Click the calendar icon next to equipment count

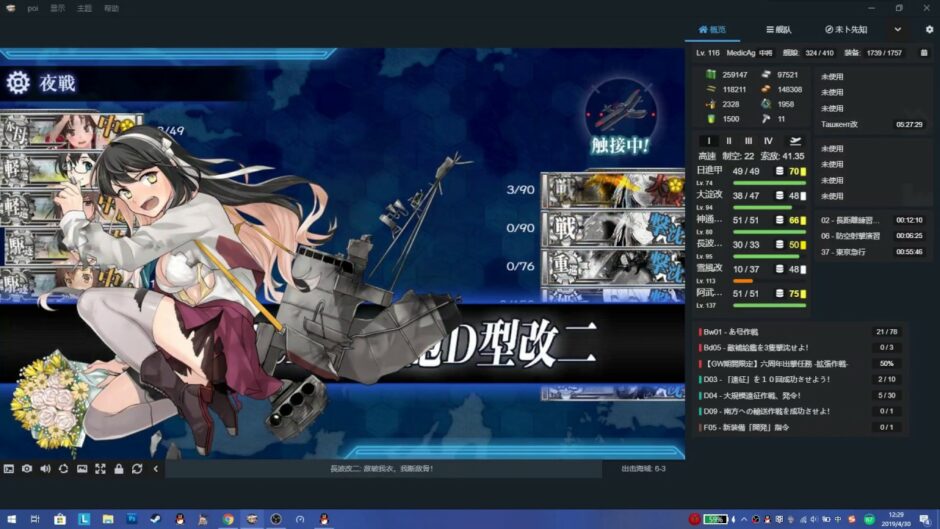tap(924, 53)
